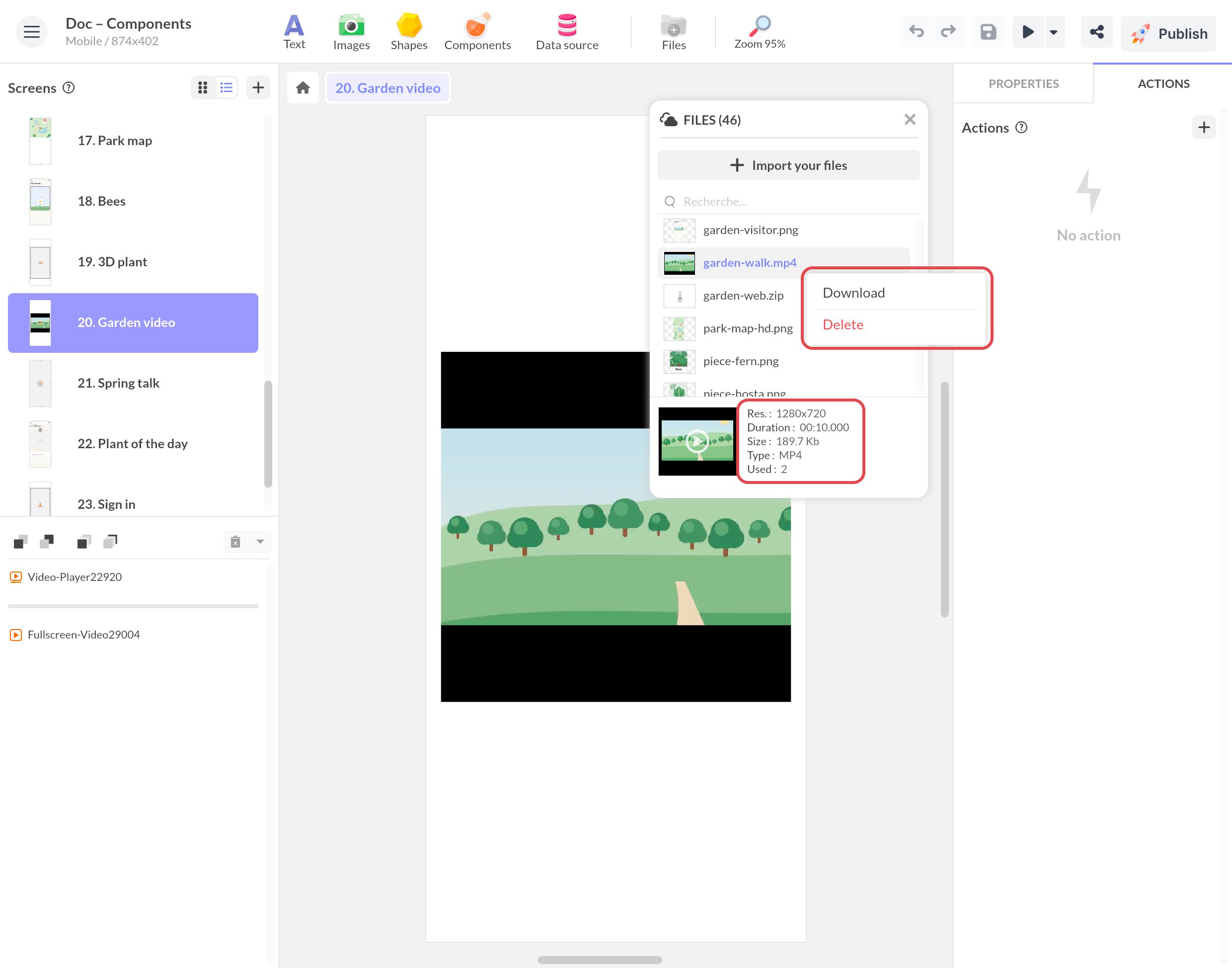This screenshot has width=1232, height=968.
Task: Delete the selected layer with trash icon
Action: click(x=235, y=541)
